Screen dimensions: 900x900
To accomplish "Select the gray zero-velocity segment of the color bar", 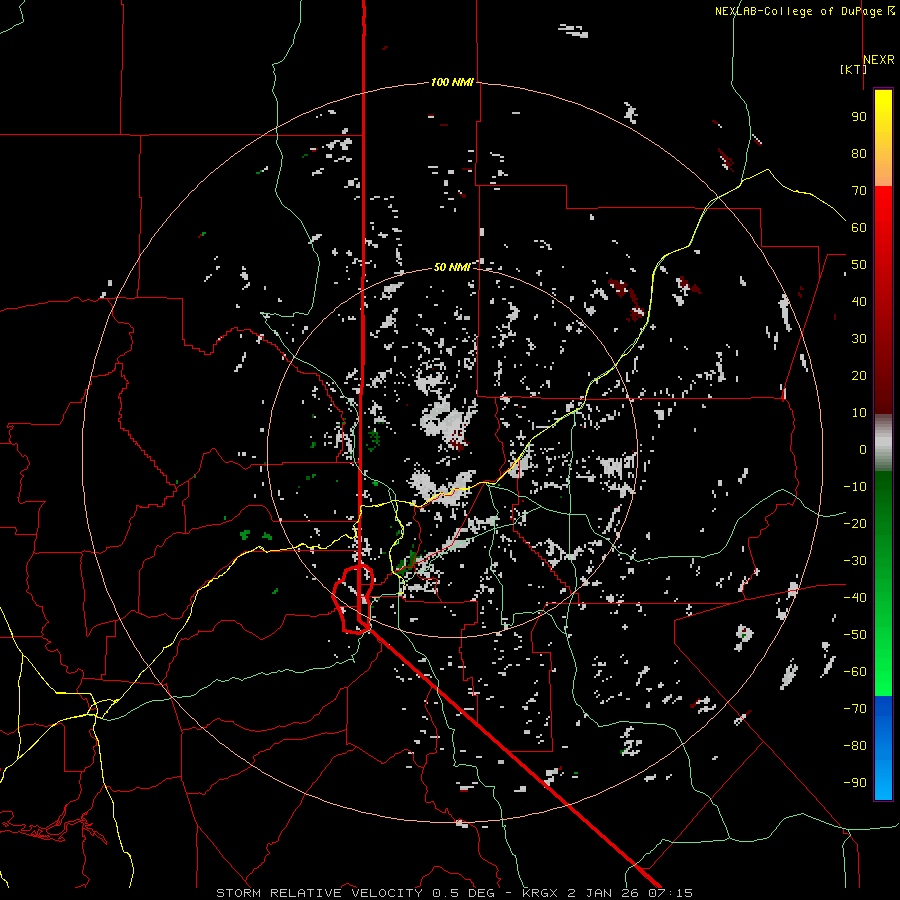I will 883,443.
